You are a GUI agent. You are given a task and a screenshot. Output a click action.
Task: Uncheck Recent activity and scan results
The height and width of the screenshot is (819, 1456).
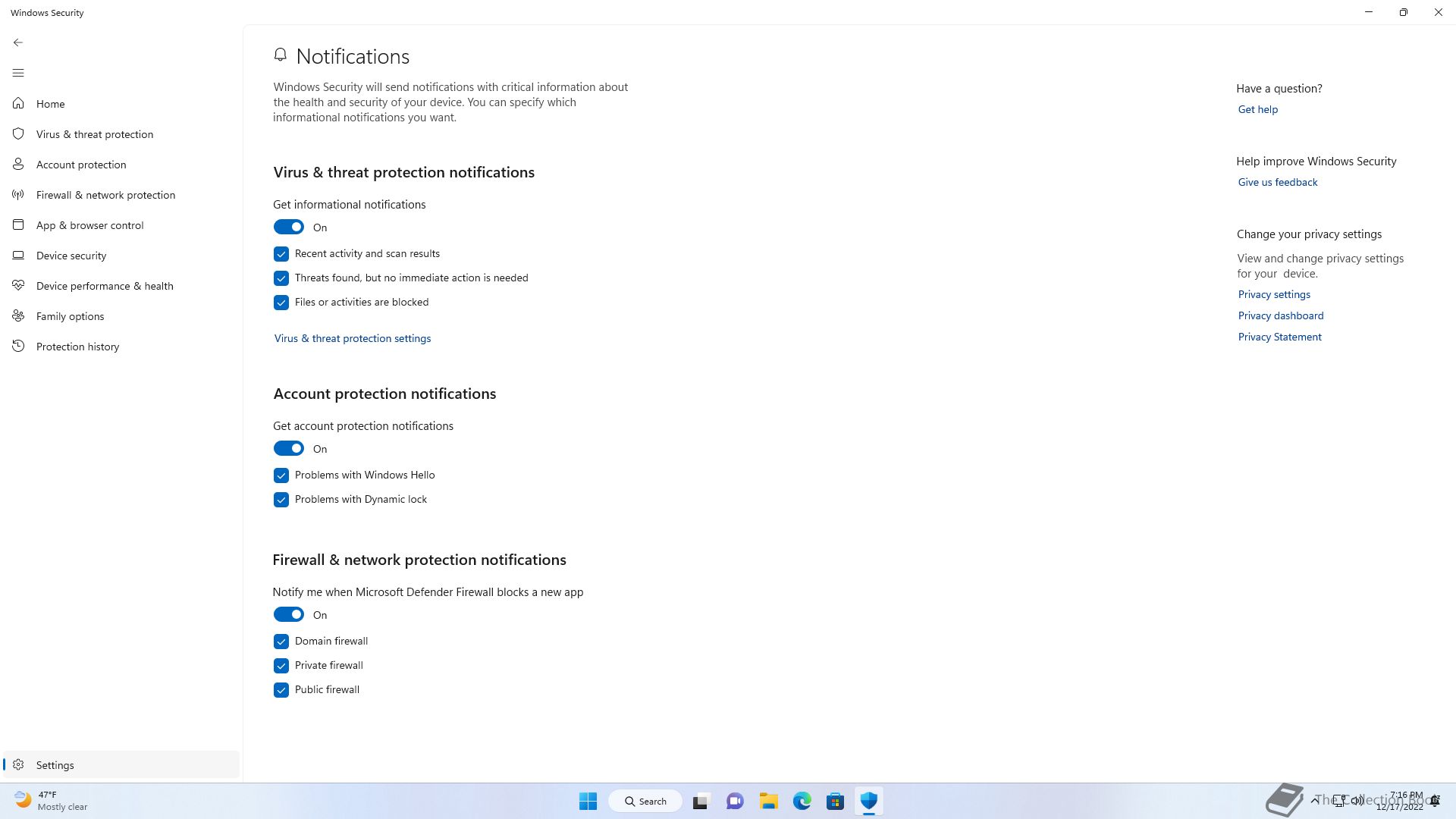(x=281, y=253)
